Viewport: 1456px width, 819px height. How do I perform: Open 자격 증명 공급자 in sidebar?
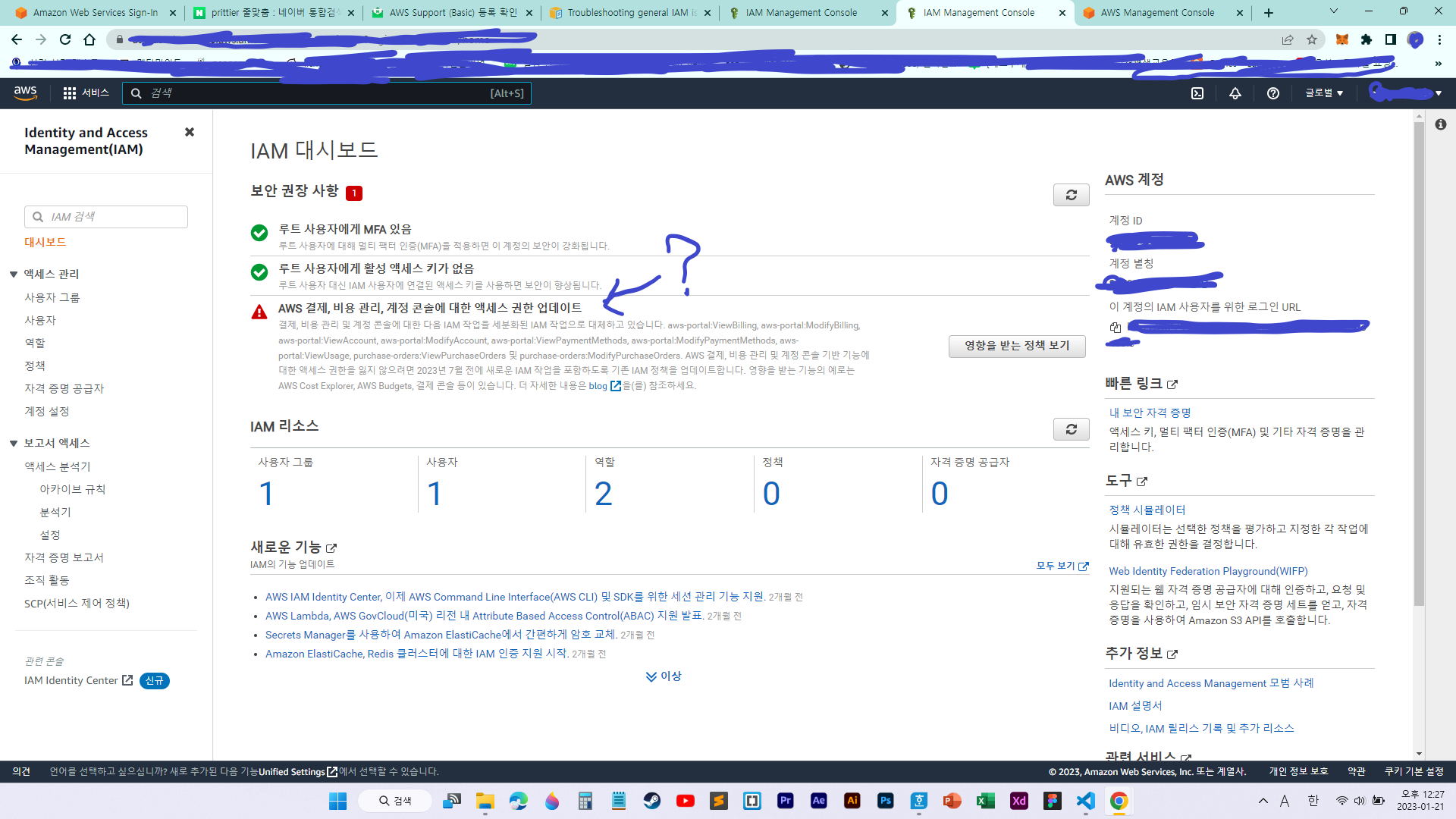coord(64,388)
